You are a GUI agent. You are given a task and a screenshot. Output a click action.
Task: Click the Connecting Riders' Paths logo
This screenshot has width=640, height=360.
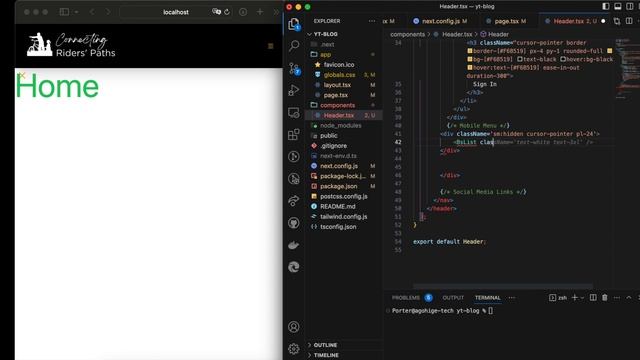point(71,44)
